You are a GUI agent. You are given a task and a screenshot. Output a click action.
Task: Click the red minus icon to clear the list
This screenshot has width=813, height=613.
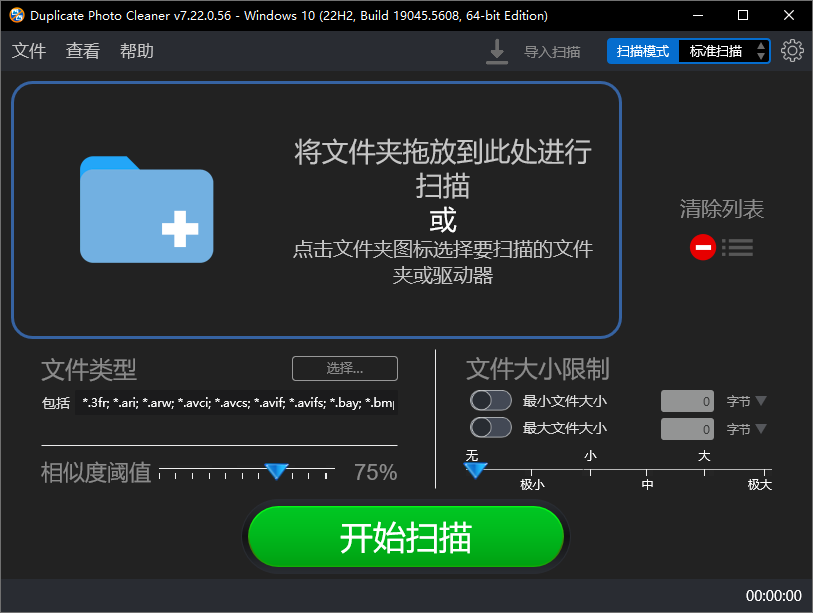point(704,247)
